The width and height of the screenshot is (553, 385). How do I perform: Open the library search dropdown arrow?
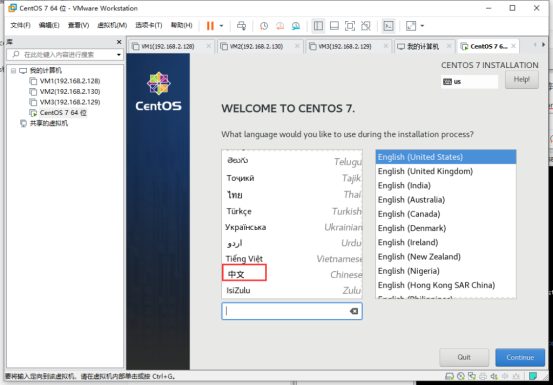click(x=118, y=55)
